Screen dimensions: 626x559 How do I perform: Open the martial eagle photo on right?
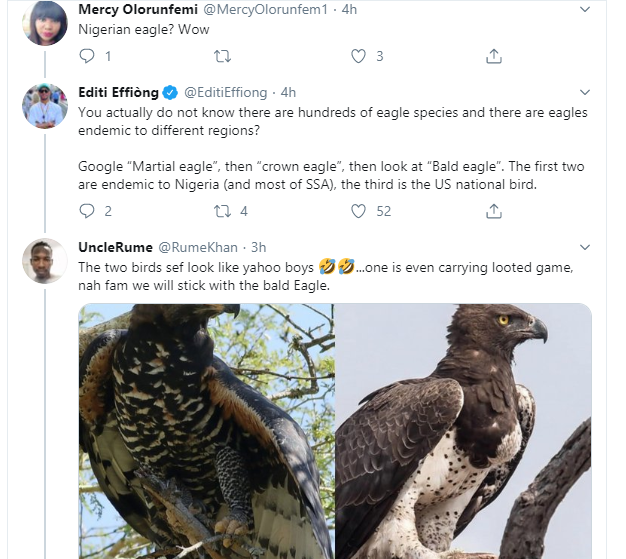462,430
